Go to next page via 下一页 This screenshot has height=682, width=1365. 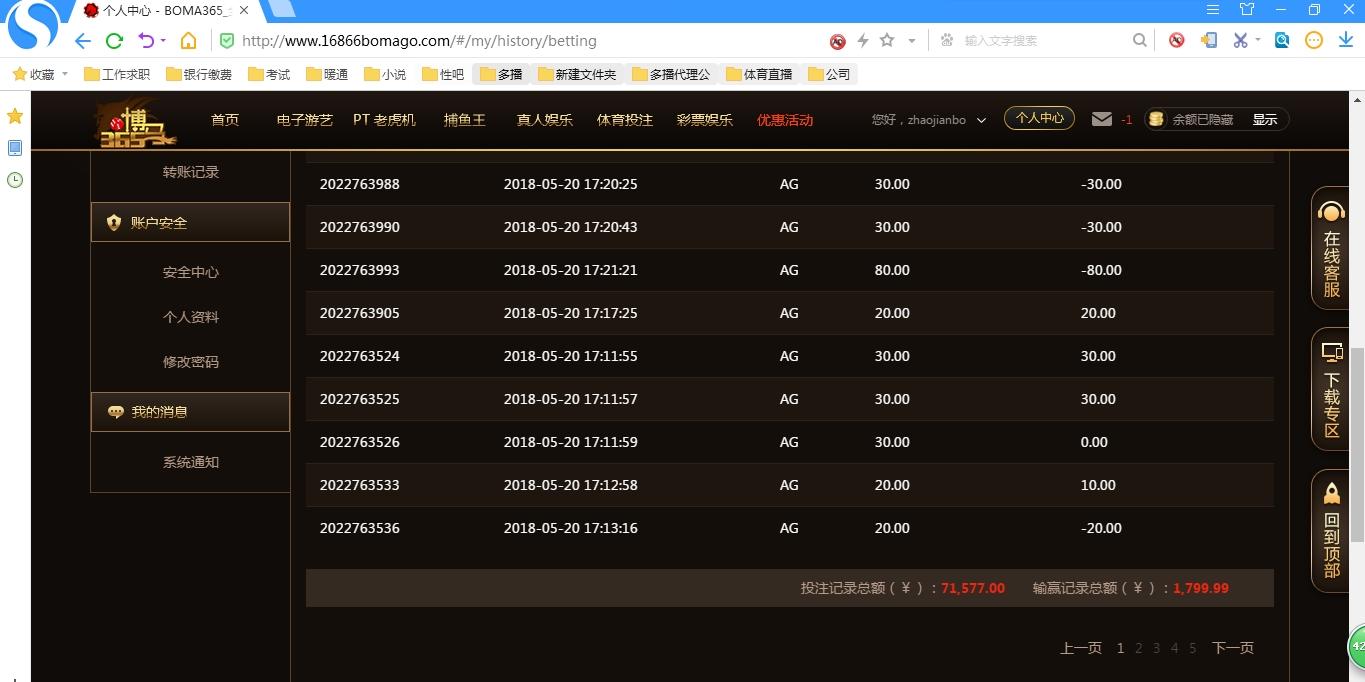1232,648
